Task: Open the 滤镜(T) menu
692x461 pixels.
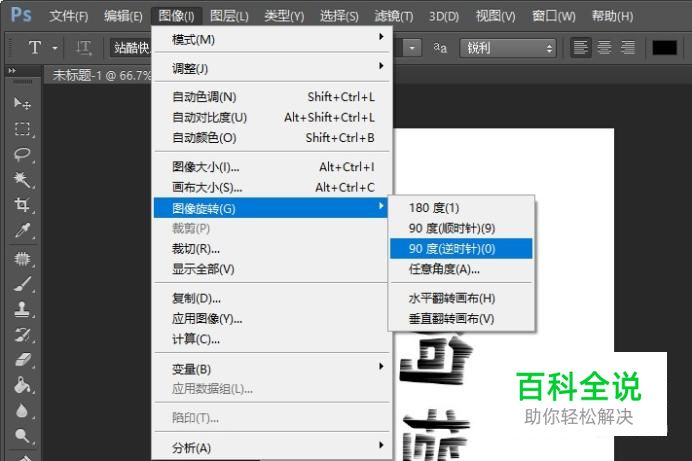Action: click(394, 16)
